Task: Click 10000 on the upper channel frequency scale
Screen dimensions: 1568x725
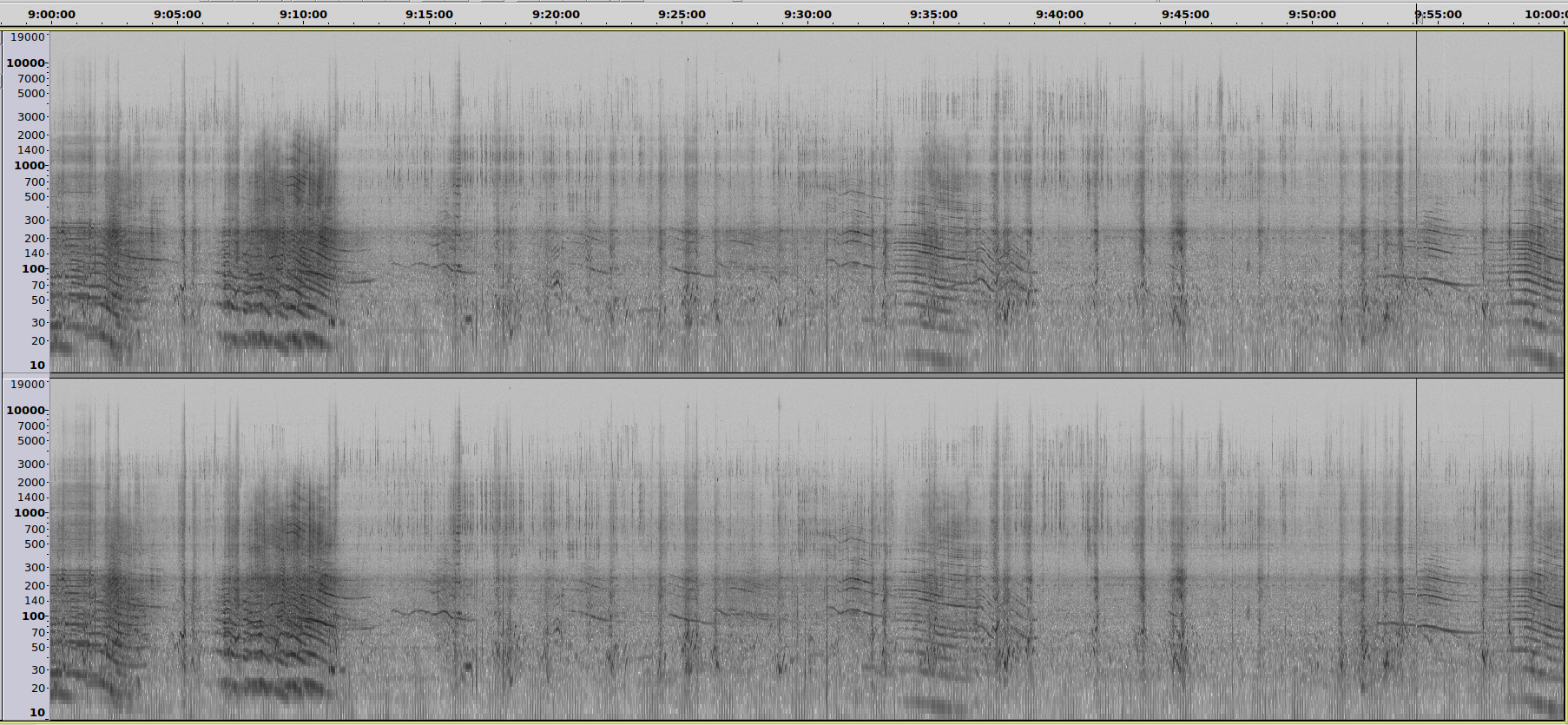Action: [25, 63]
